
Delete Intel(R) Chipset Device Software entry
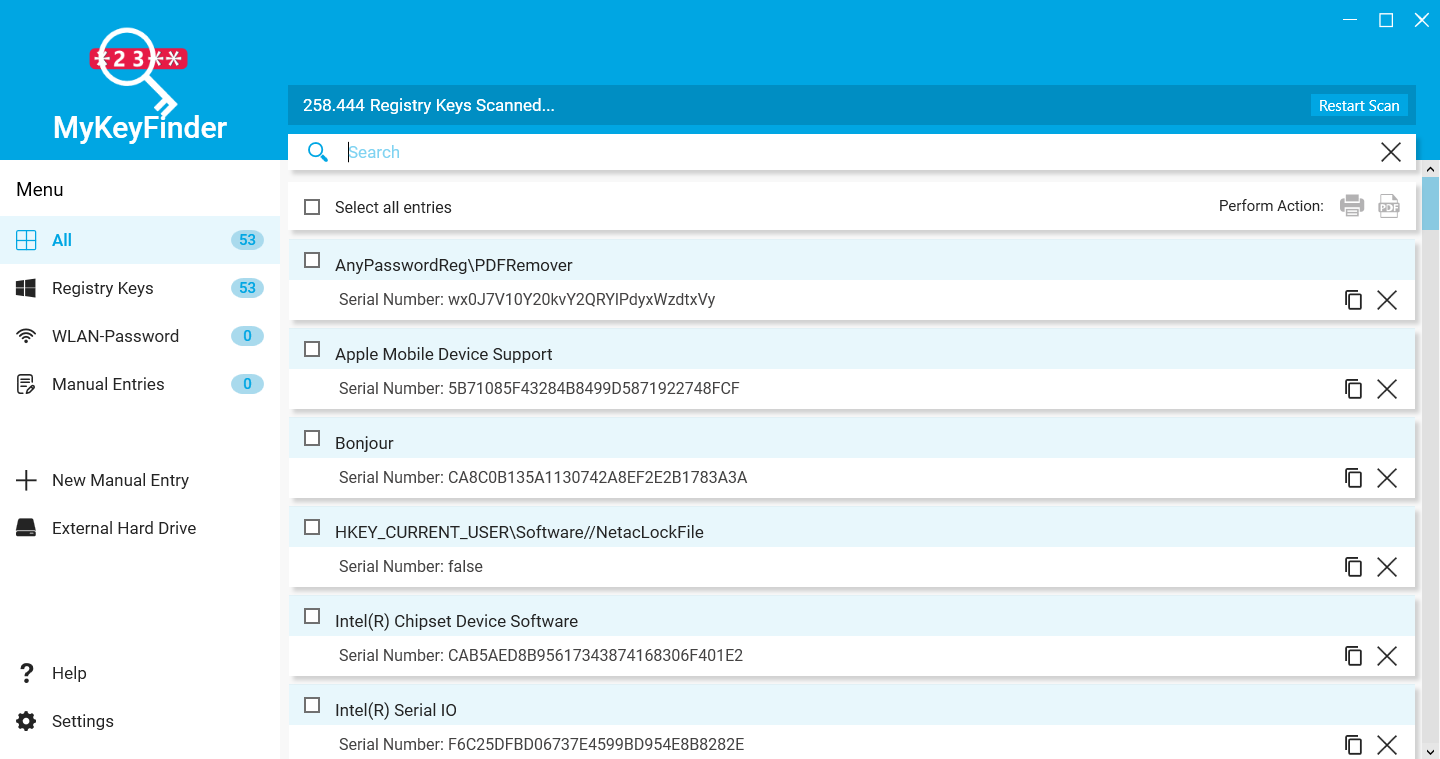click(1387, 656)
